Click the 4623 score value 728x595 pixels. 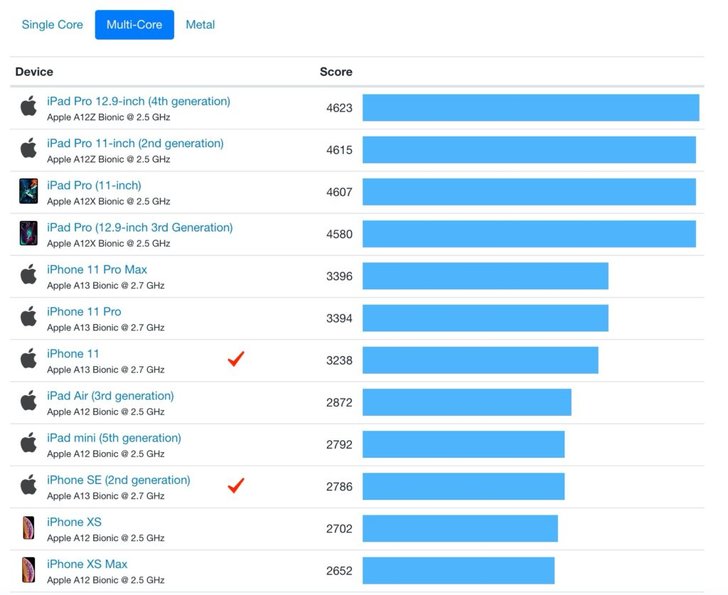(339, 108)
